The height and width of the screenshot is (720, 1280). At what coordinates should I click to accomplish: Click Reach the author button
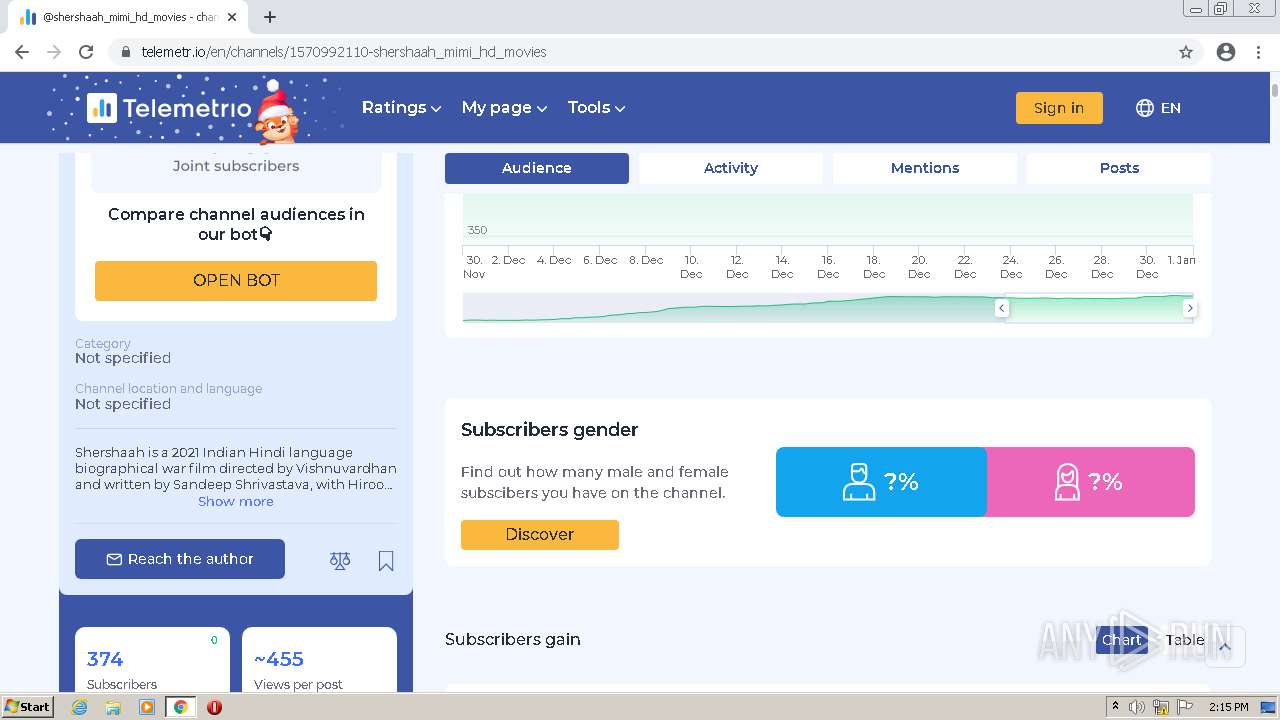pos(180,559)
